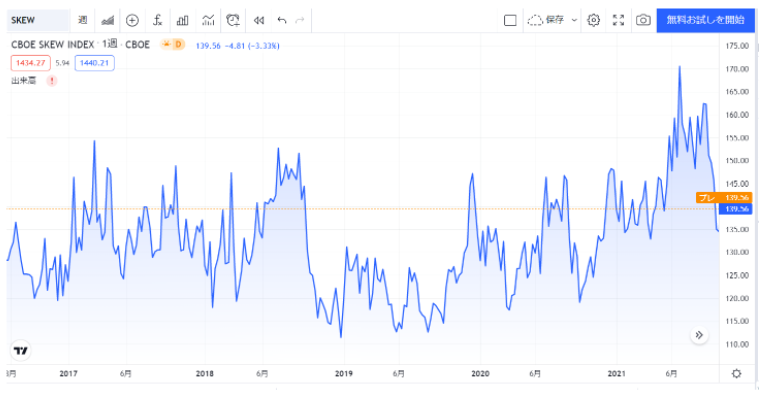Click the 2021 time axis label
766x407 pixels.
pyautogui.click(x=617, y=373)
